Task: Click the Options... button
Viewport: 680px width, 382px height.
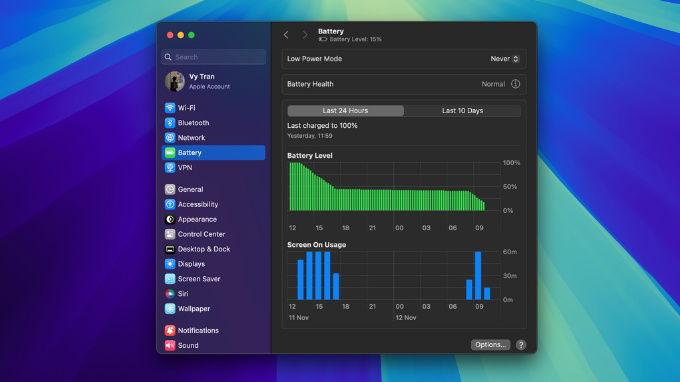Action: point(490,345)
